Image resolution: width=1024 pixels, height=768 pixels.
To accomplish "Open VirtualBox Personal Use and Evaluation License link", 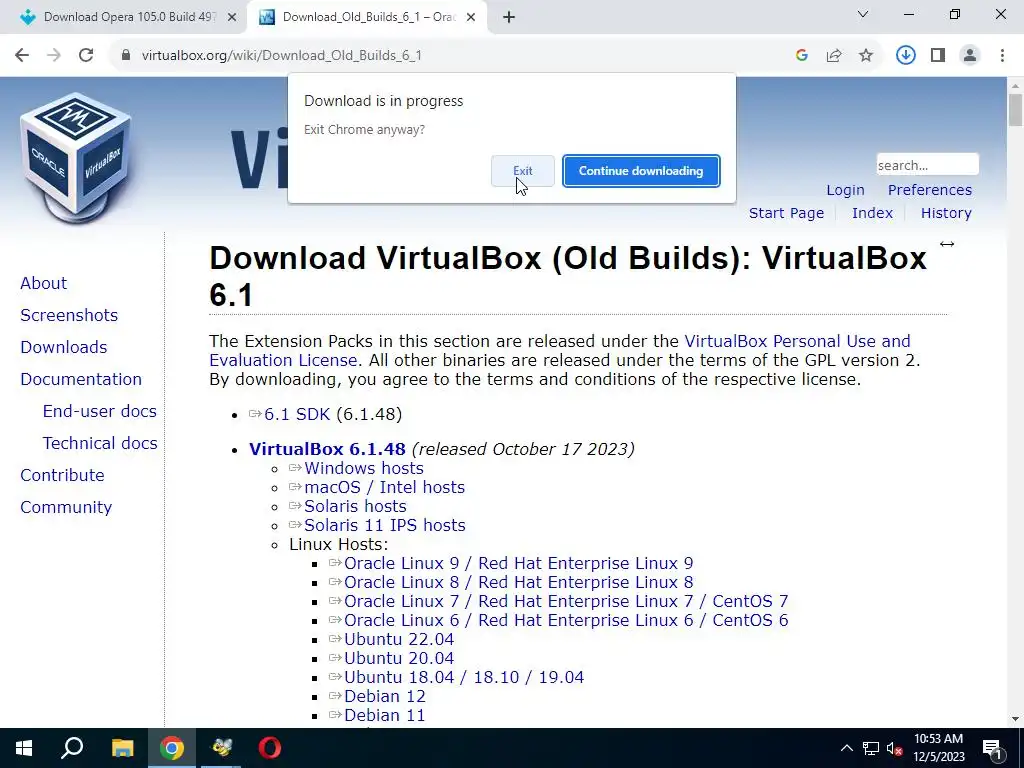I will 560,351.
